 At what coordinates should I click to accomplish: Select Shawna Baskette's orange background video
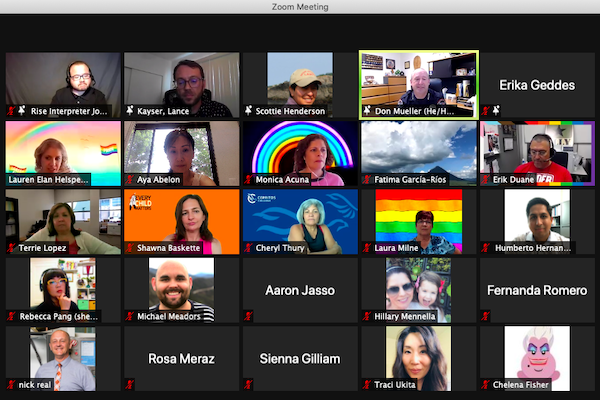click(x=182, y=222)
